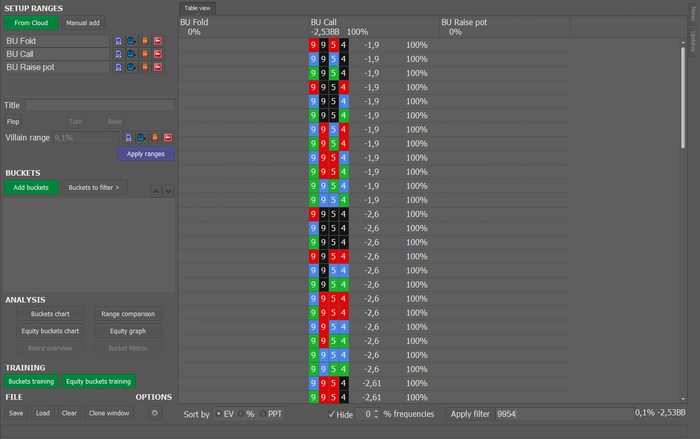700x439 pixels.
Task: Click the Apply ranges button
Action: click(146, 154)
